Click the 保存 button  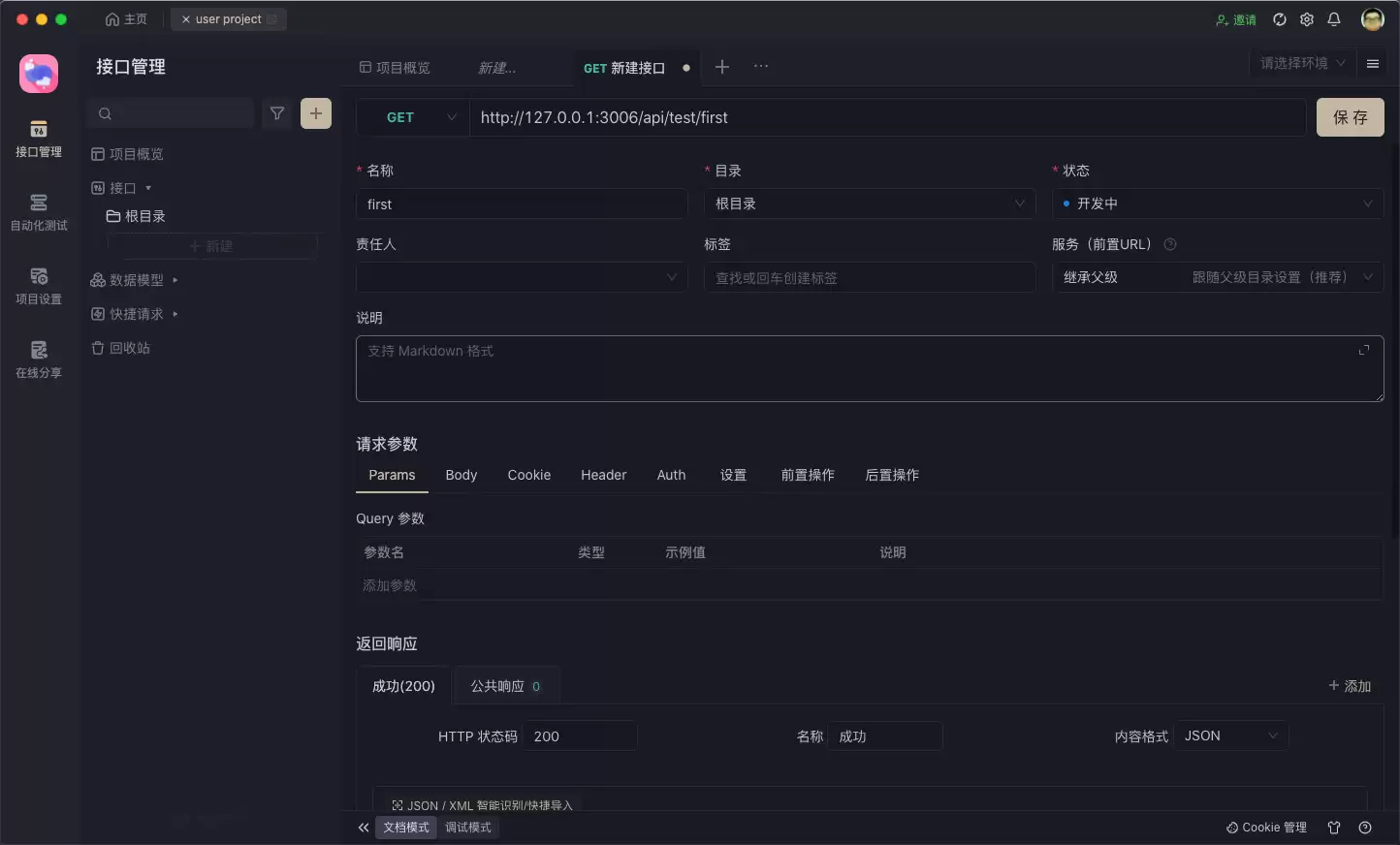click(1350, 117)
